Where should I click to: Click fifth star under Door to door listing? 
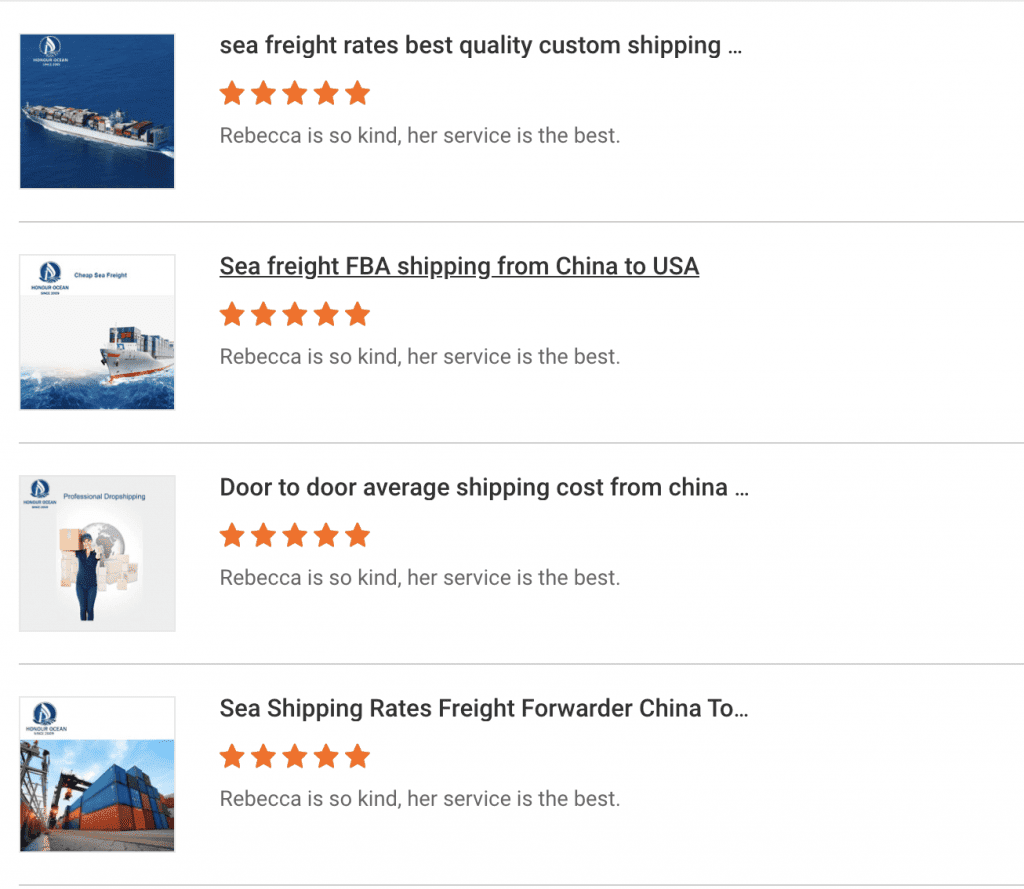[357, 536]
